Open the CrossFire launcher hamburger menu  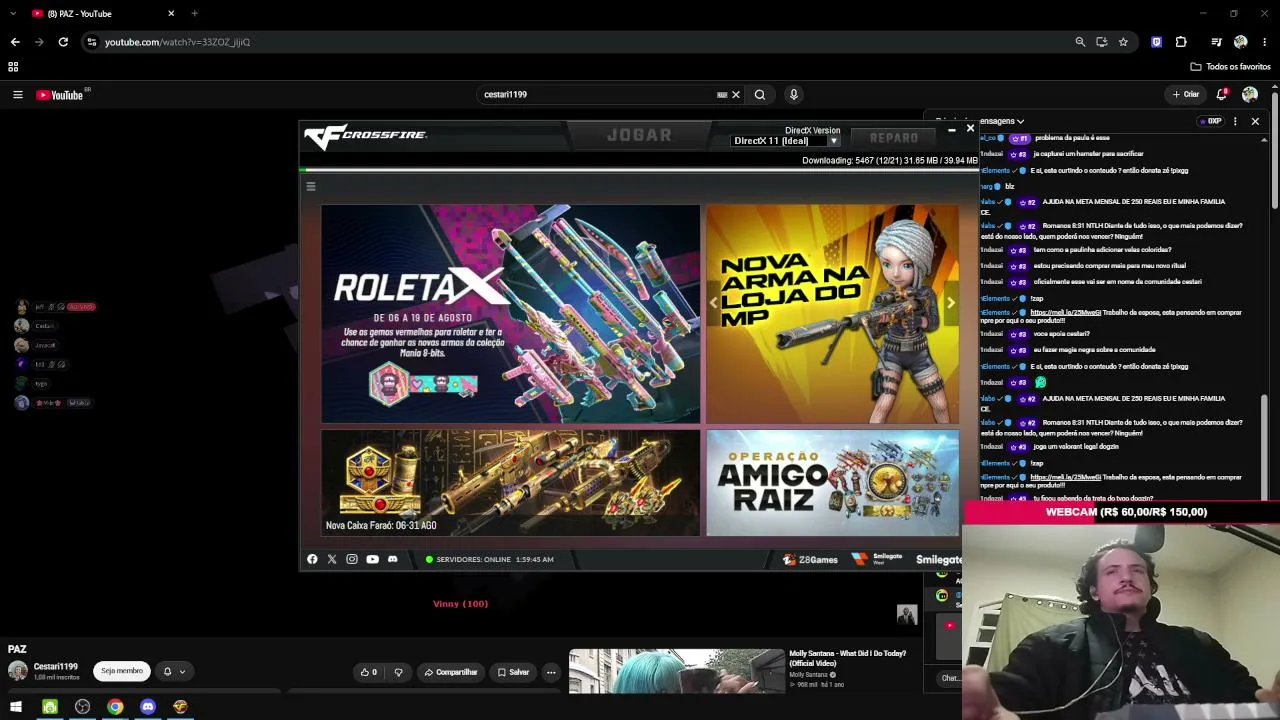click(x=311, y=187)
